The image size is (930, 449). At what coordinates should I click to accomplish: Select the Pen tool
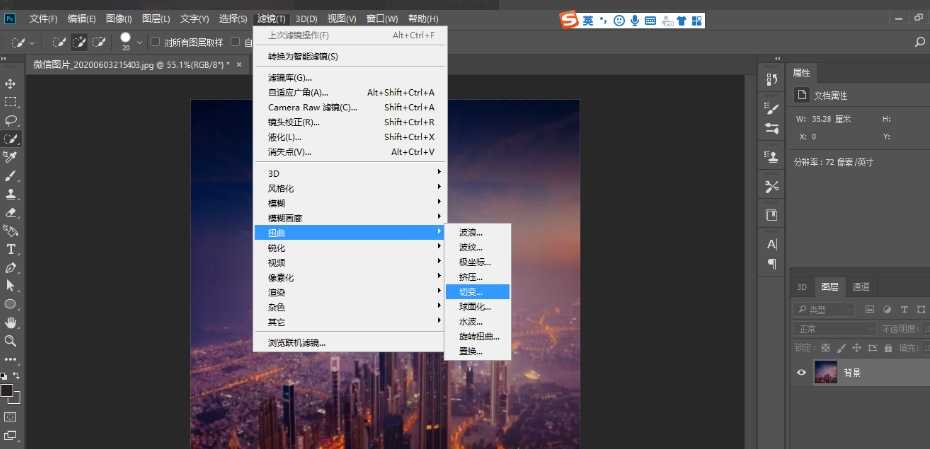[11, 268]
